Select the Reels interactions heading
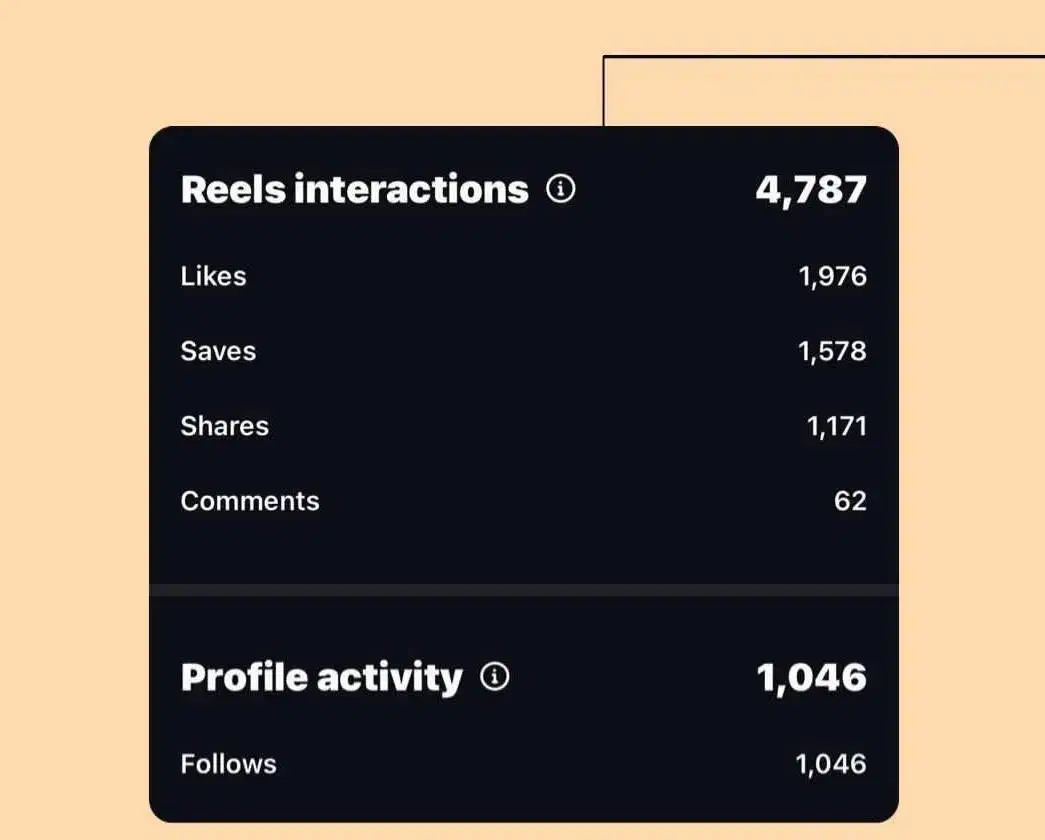The image size is (1045, 840). (354, 189)
